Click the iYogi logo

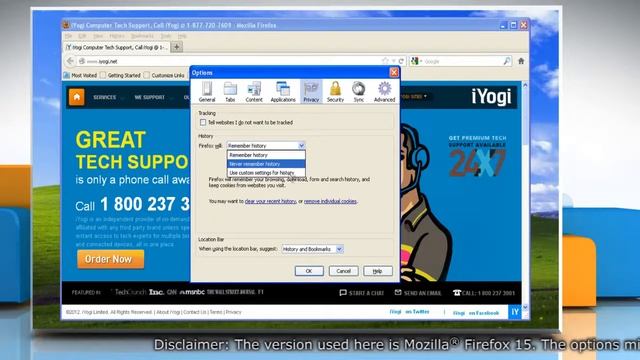point(491,97)
